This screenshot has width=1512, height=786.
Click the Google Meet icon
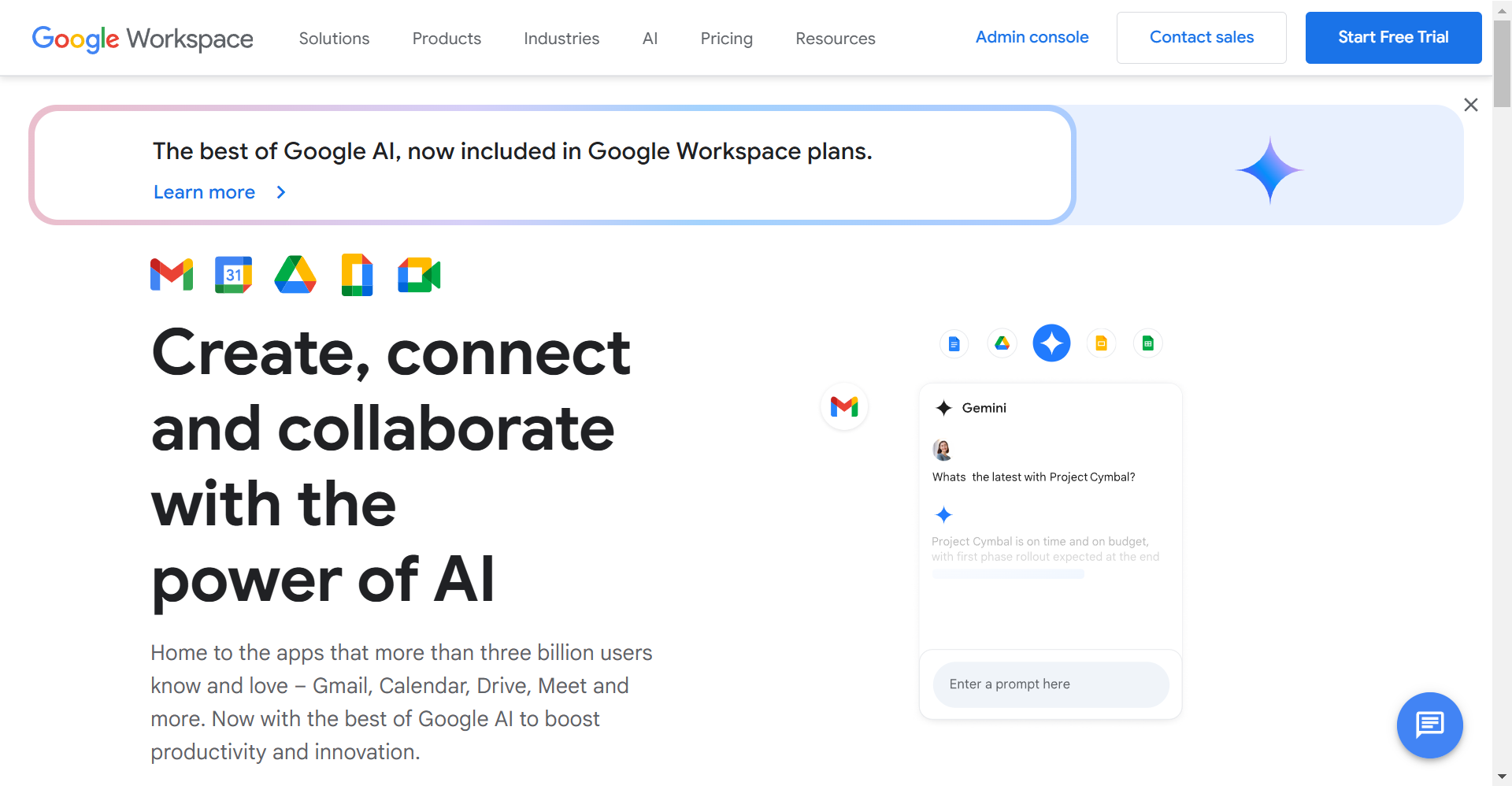pos(419,275)
